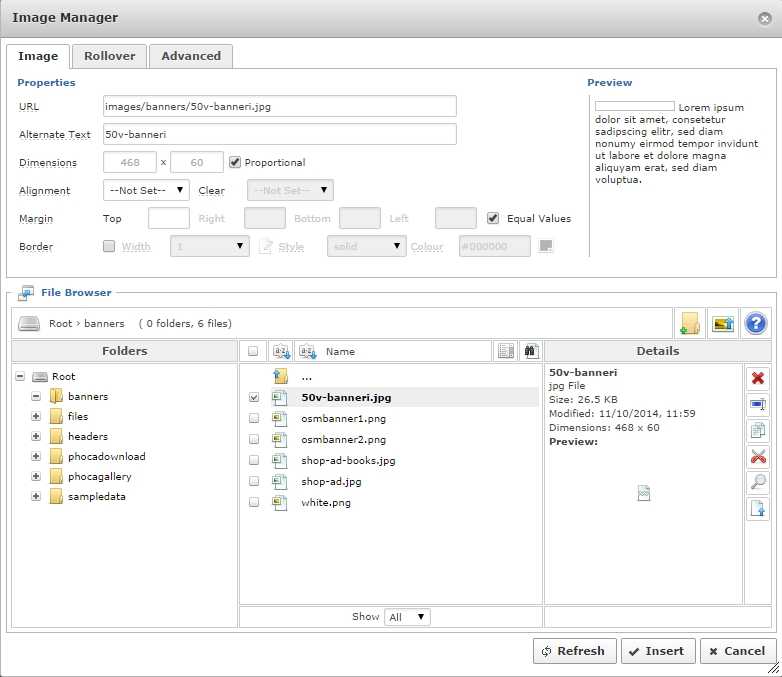The width and height of the screenshot is (782, 677).
Task: Cut the selected file with scissors icon
Action: pyautogui.click(x=757, y=457)
